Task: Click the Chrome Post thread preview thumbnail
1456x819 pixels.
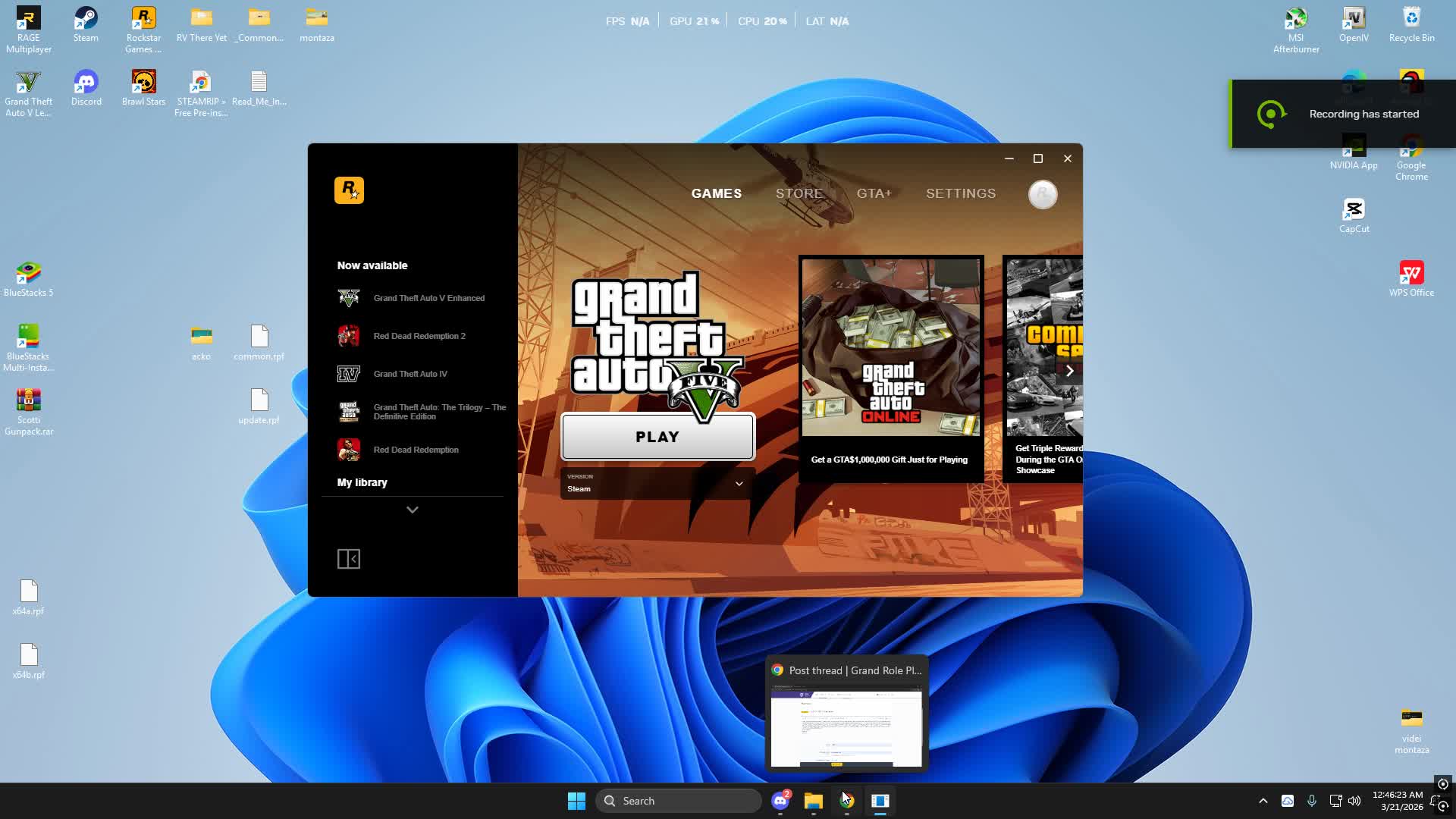Action: (x=846, y=726)
